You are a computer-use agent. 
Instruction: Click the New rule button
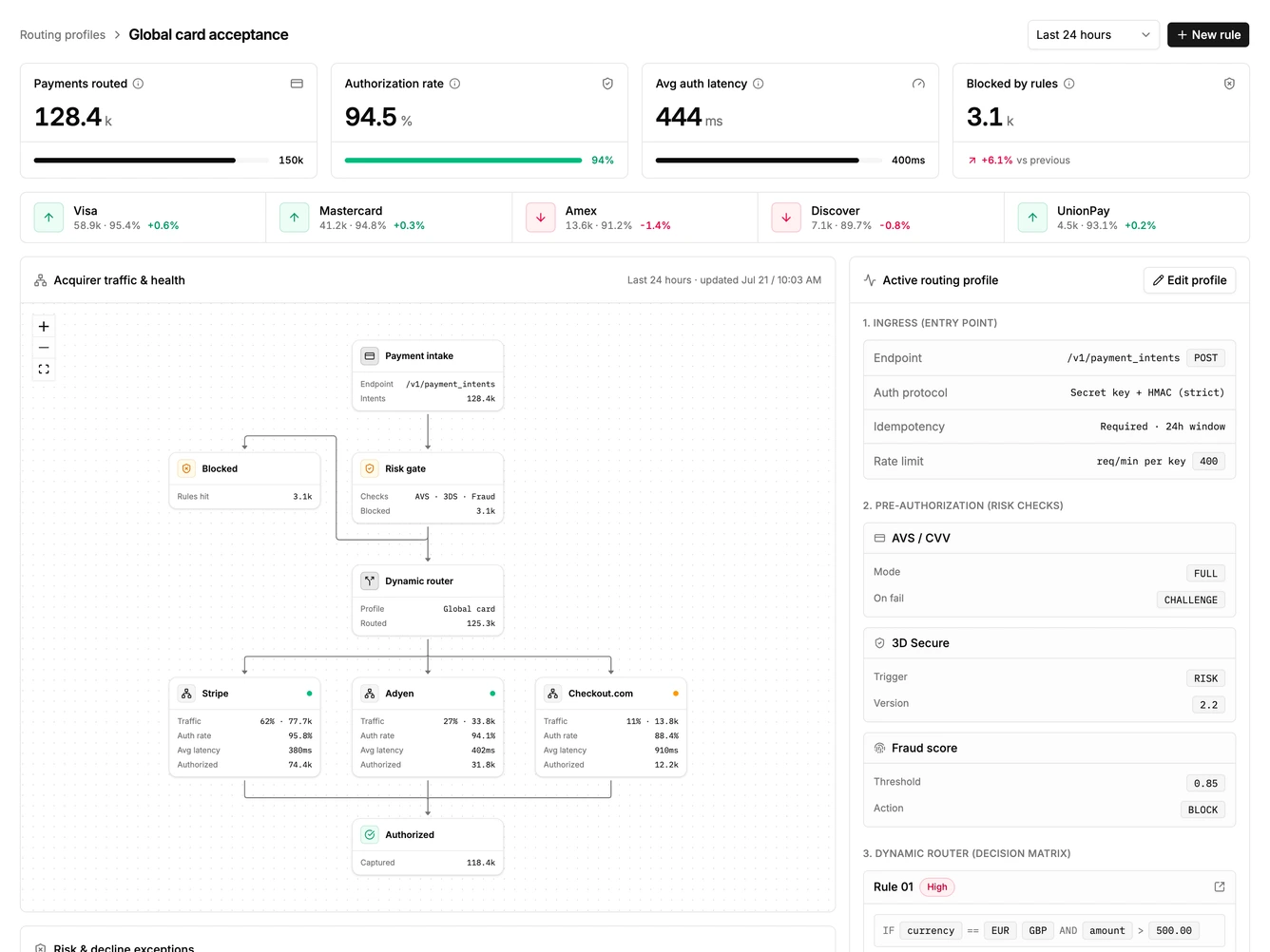coord(1208,34)
